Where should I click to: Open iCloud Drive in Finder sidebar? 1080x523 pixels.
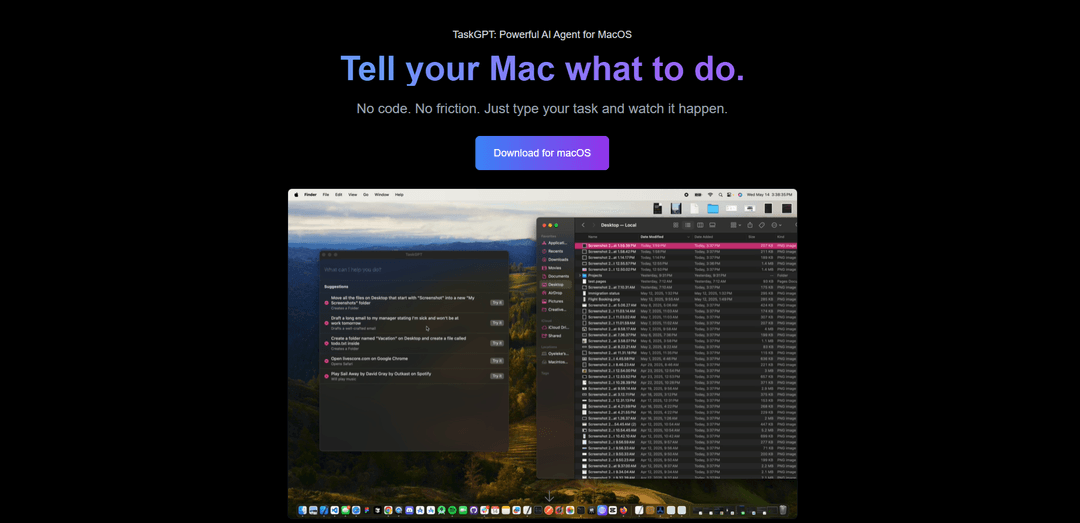pos(555,327)
